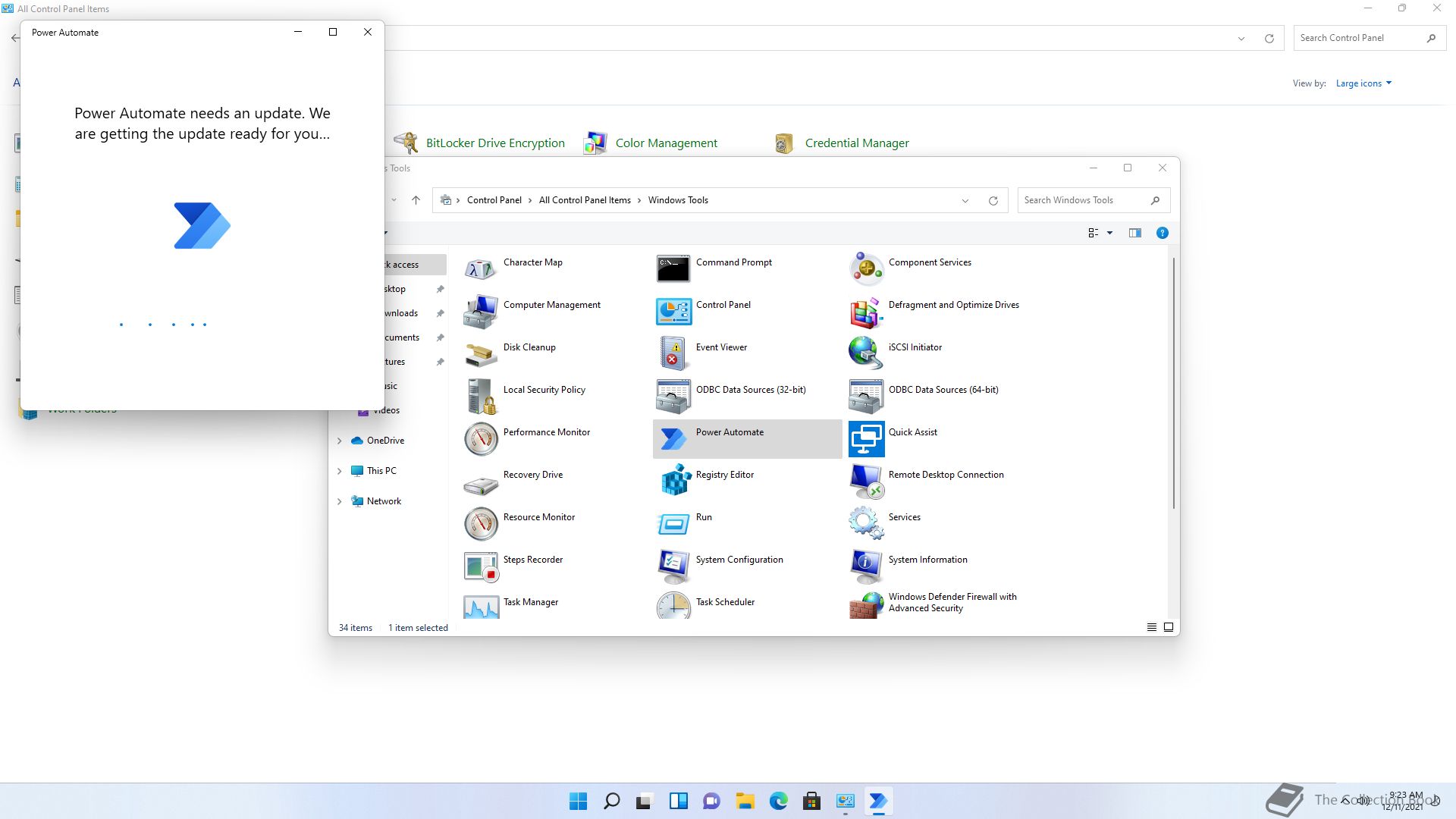
Task: Open the Services gear icon
Action: tap(866, 523)
